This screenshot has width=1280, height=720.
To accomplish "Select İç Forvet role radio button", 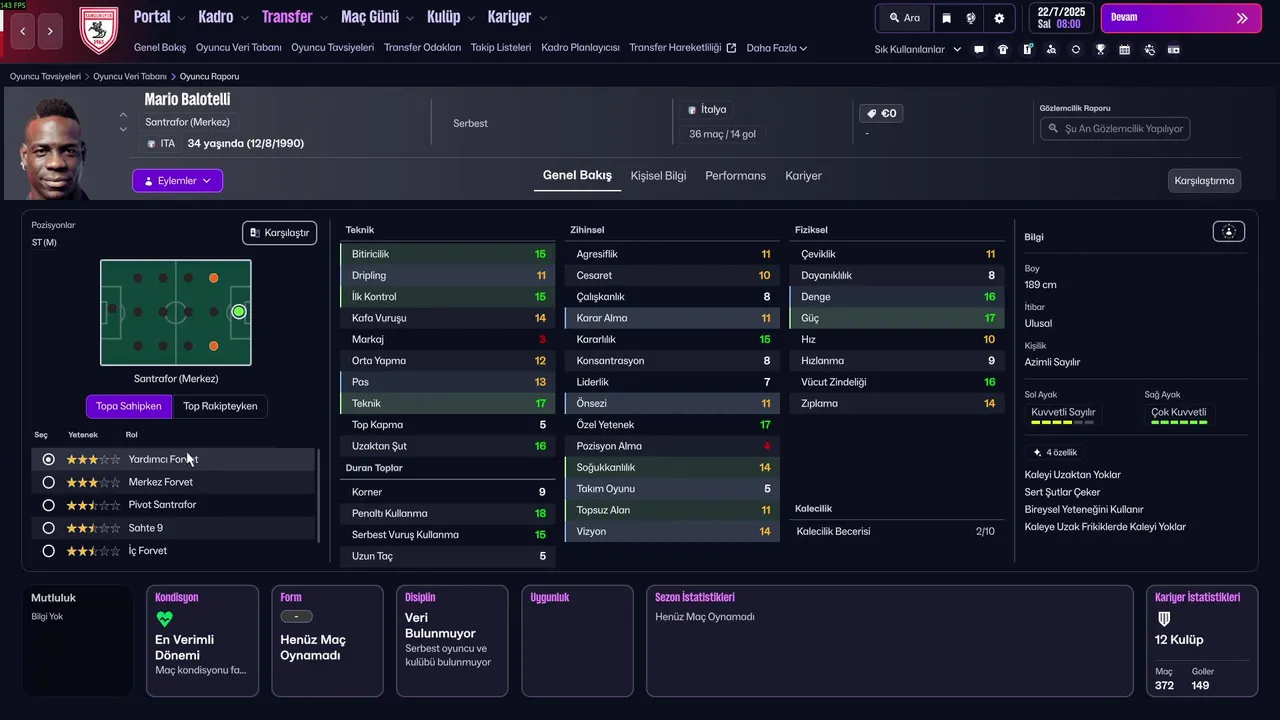I will tap(48, 551).
